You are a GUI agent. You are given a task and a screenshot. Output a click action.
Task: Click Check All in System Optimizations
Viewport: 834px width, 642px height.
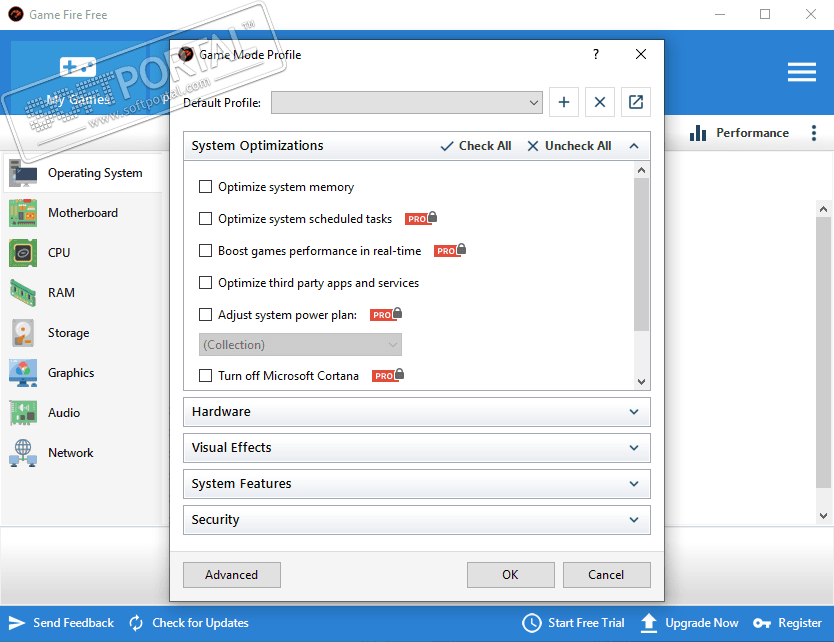pos(476,146)
